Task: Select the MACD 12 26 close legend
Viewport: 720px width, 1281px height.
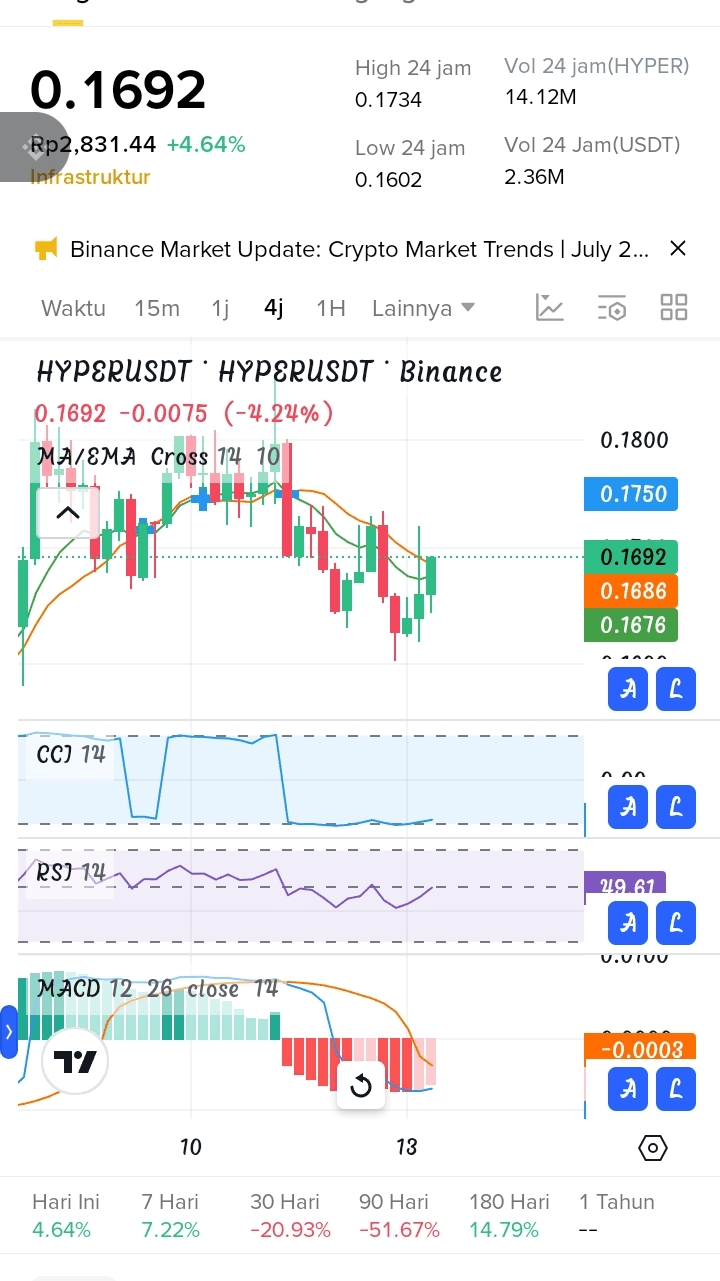Action: (157, 989)
